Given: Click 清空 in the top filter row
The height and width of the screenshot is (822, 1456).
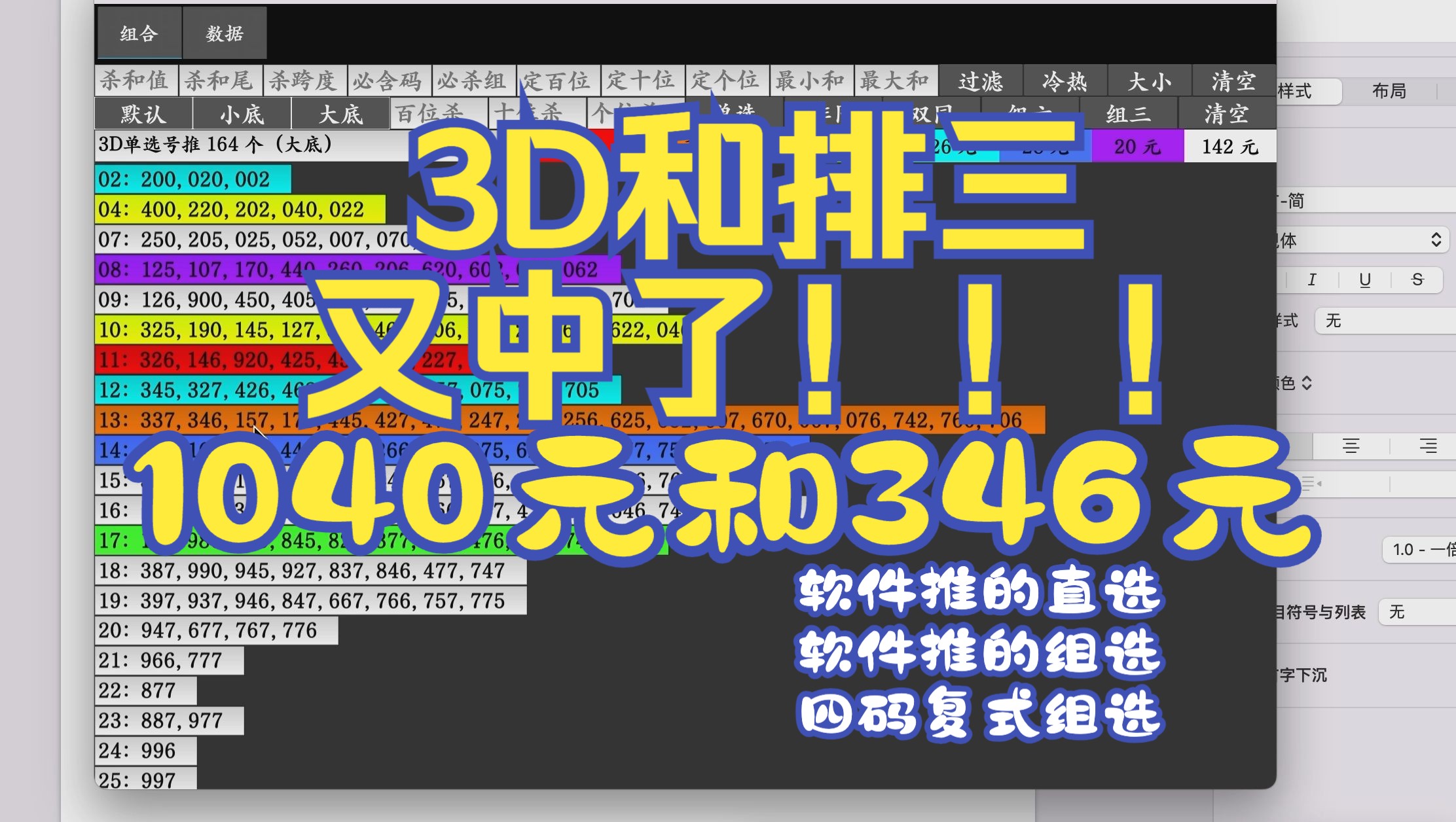Looking at the screenshot, I should pos(1234,81).
